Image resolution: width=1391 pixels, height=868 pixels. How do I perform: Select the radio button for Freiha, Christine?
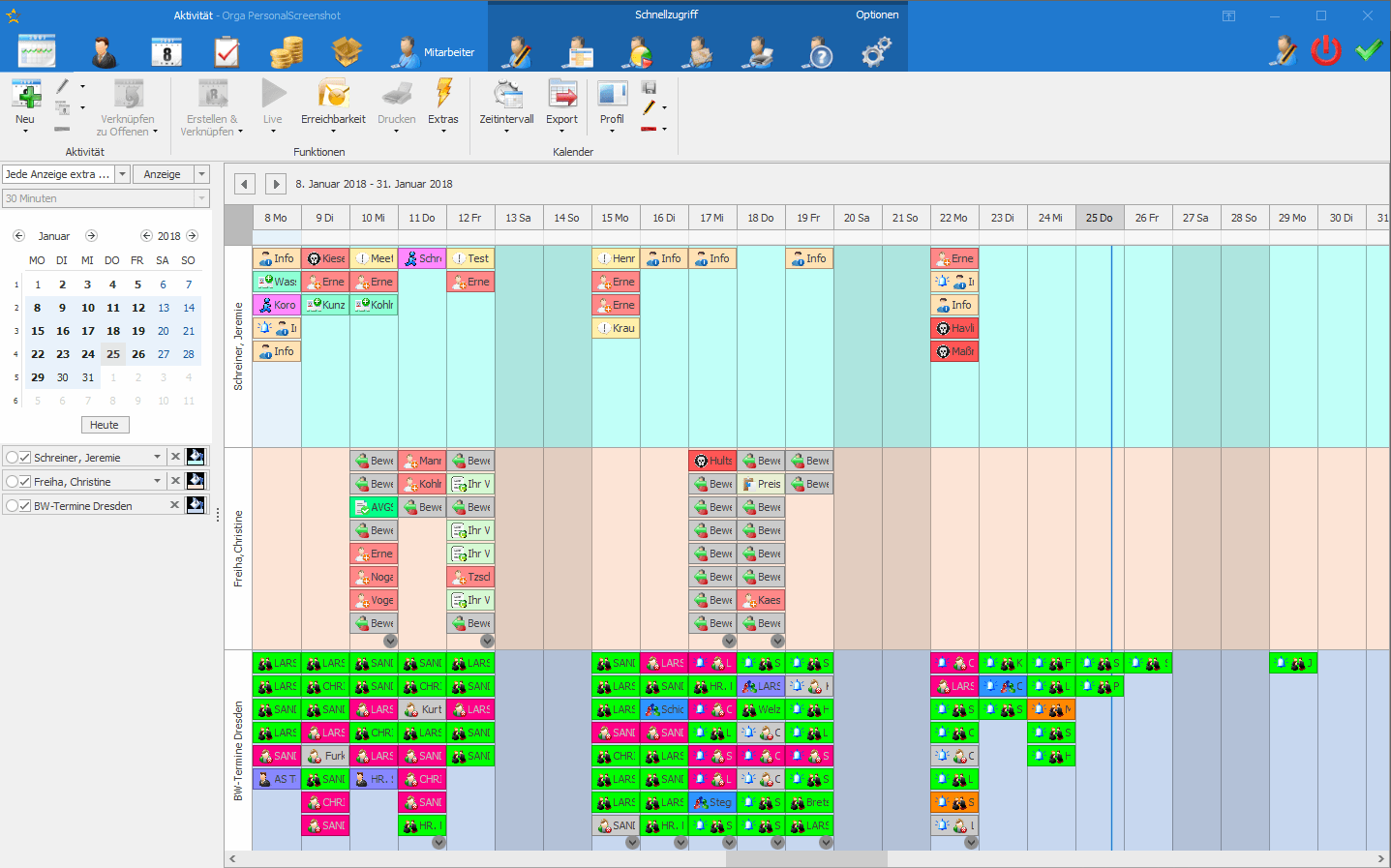pyautogui.click(x=12, y=481)
